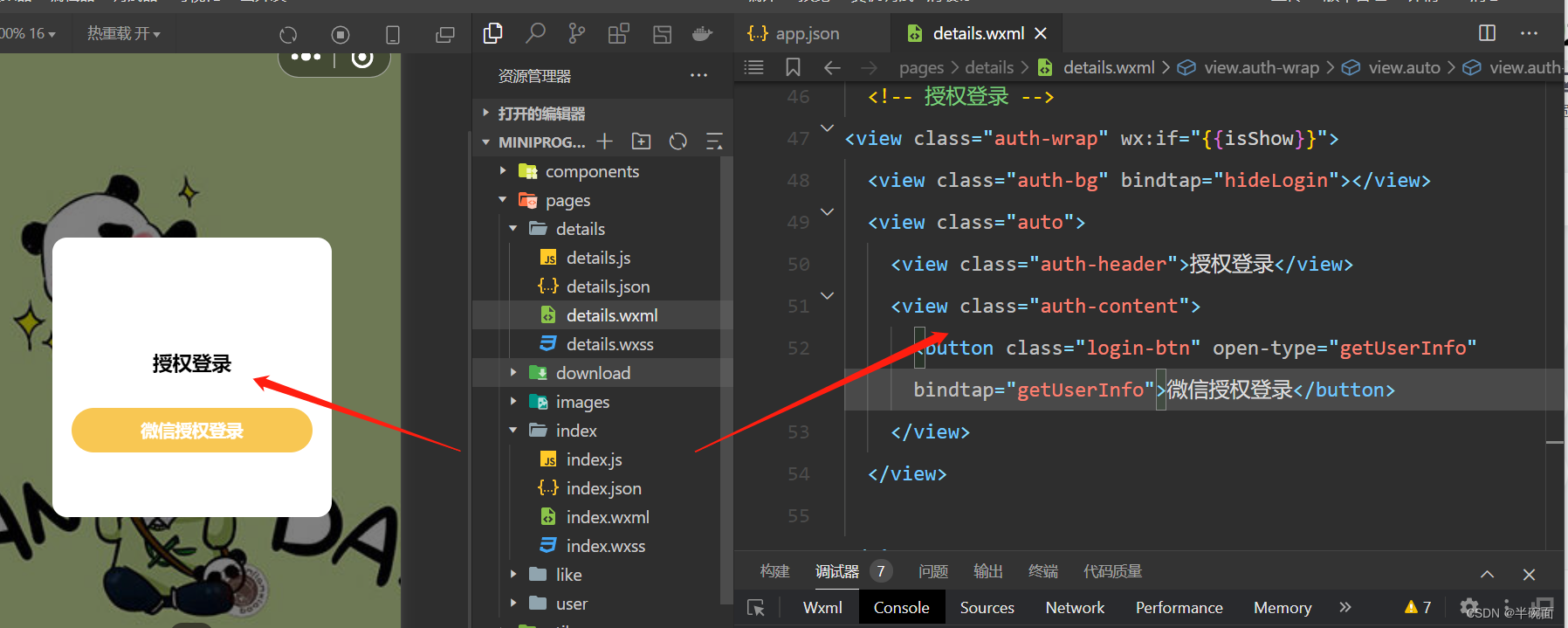Collapse the details folder
Image resolution: width=1568 pixels, height=628 pixels.
(513, 229)
